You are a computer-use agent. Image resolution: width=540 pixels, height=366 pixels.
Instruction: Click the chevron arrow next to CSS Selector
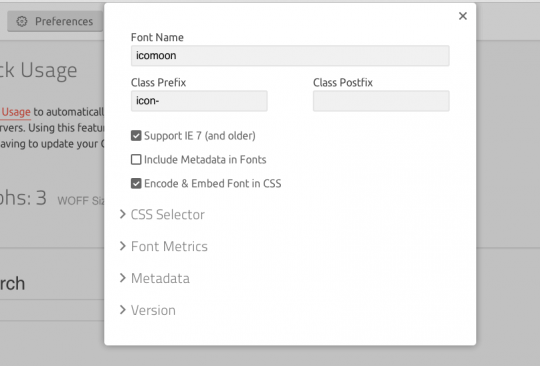123,214
